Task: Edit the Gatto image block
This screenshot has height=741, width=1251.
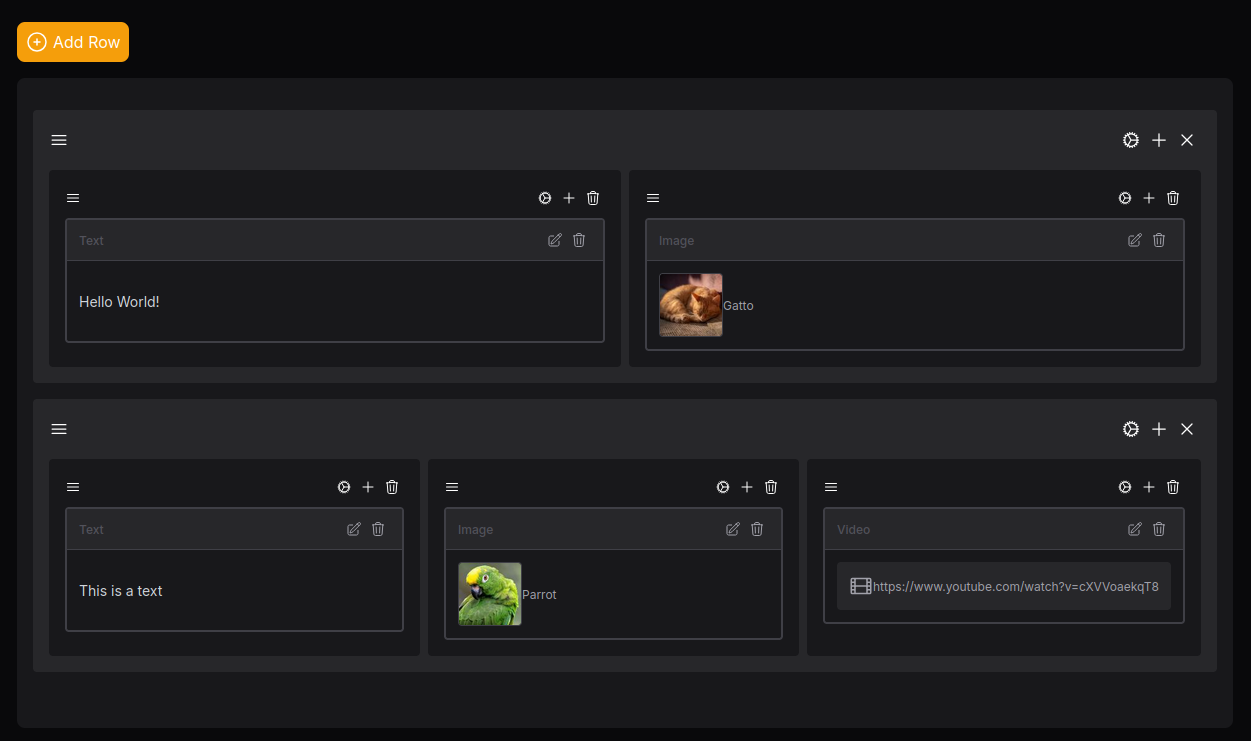Action: click(1135, 240)
